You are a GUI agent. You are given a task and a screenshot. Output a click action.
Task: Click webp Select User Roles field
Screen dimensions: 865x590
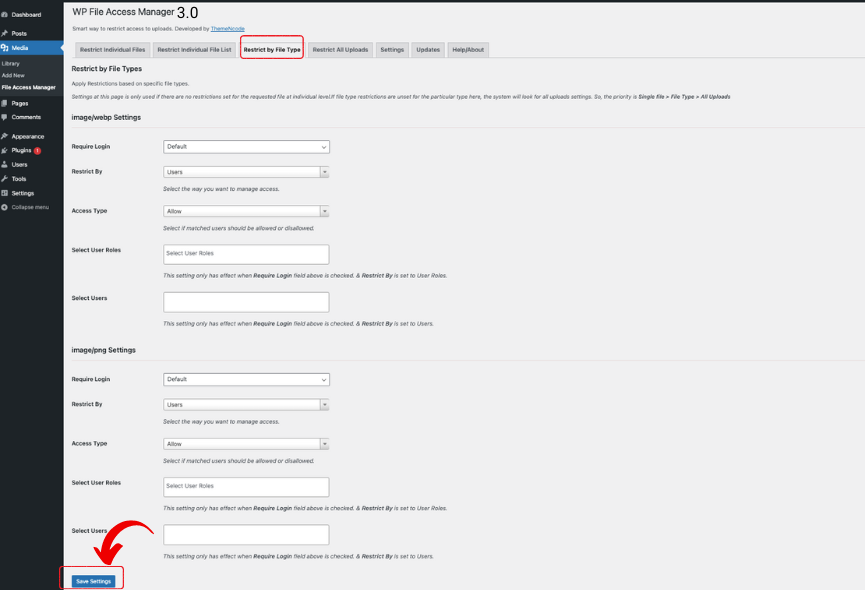click(247, 254)
